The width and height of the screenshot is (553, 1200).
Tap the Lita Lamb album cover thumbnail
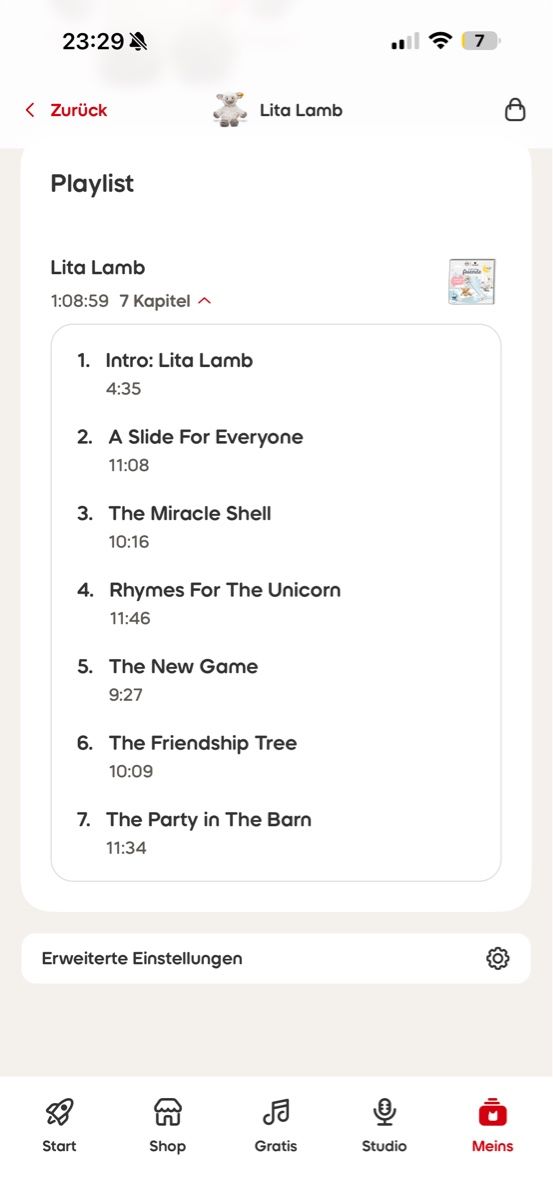pyautogui.click(x=472, y=282)
